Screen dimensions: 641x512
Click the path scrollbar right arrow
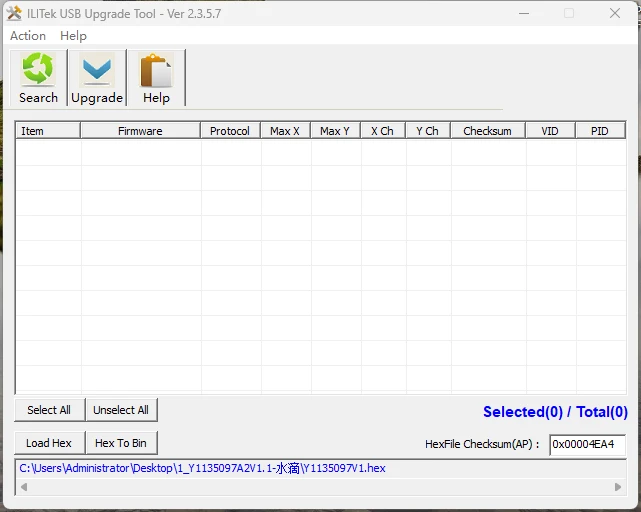(x=618, y=487)
